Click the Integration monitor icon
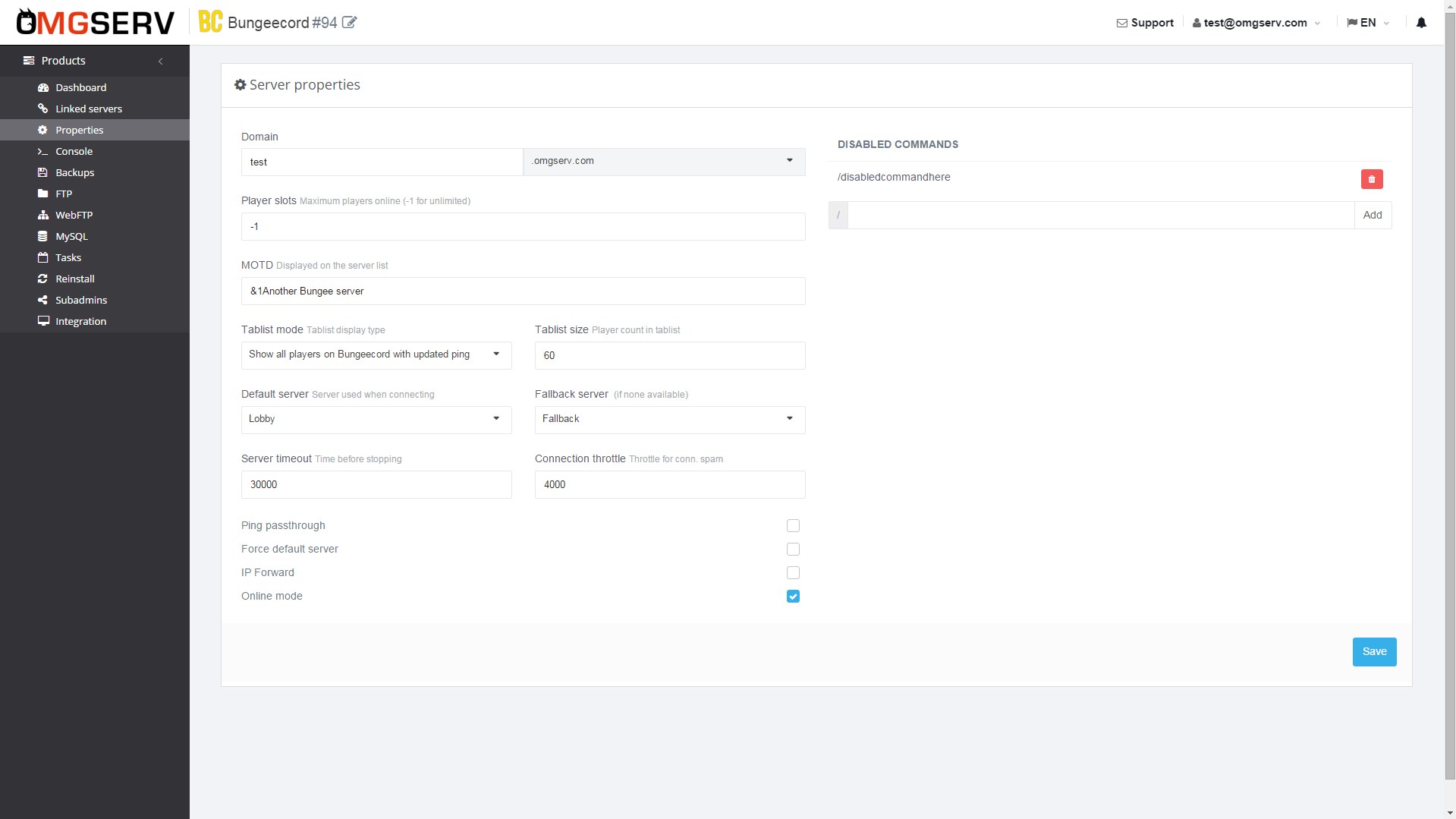The image size is (1456, 819). pos(43,321)
